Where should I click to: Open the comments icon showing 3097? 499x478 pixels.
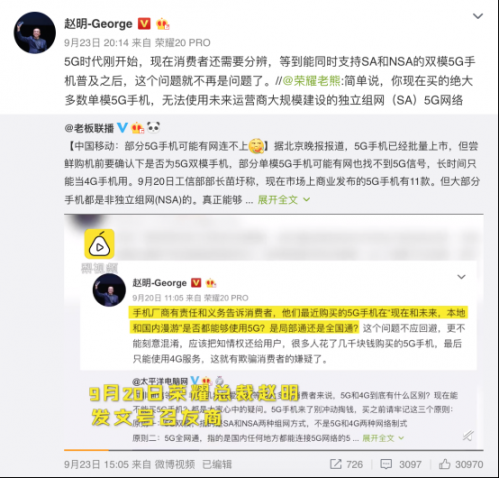click(x=401, y=464)
